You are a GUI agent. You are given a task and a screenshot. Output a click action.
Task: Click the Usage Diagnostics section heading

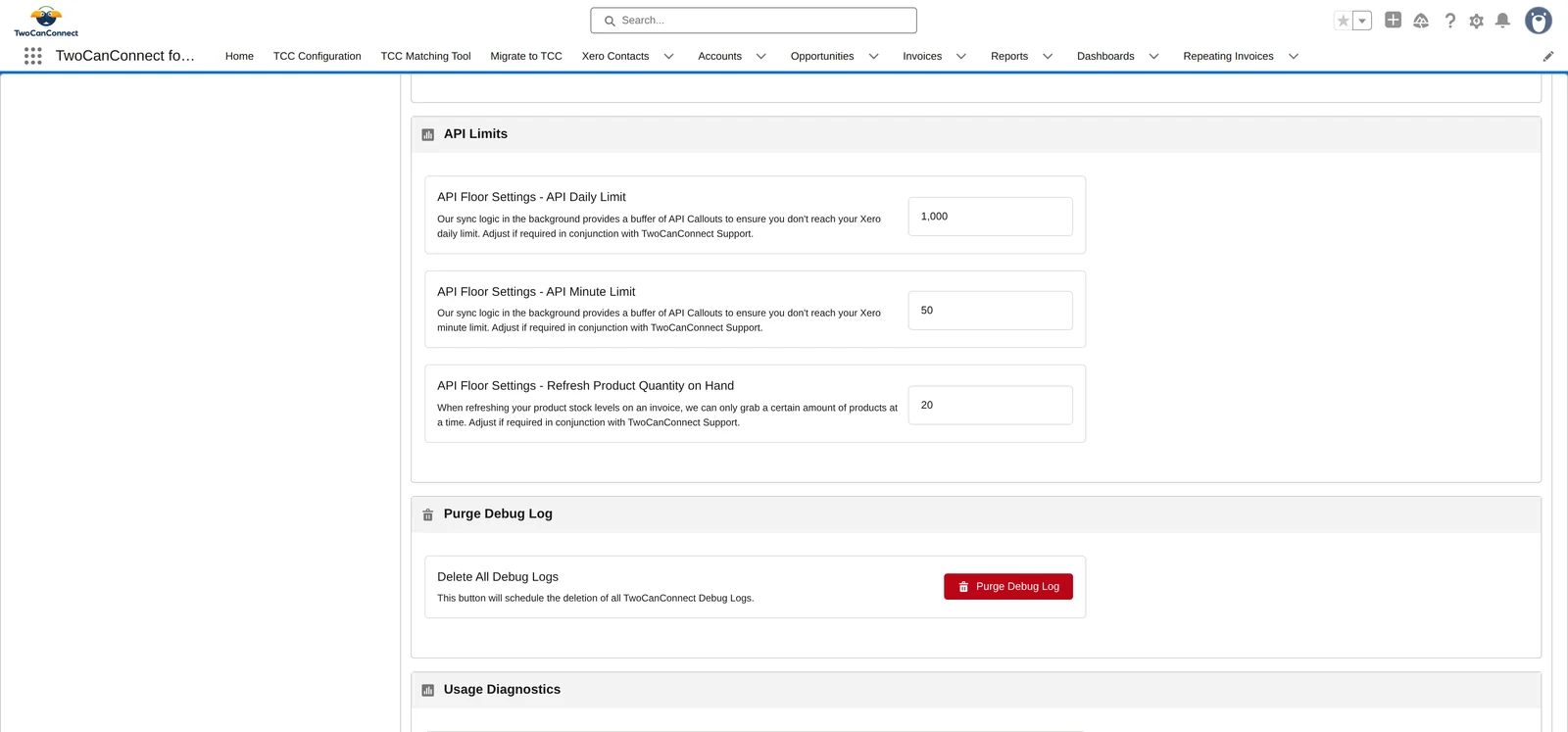tap(502, 690)
